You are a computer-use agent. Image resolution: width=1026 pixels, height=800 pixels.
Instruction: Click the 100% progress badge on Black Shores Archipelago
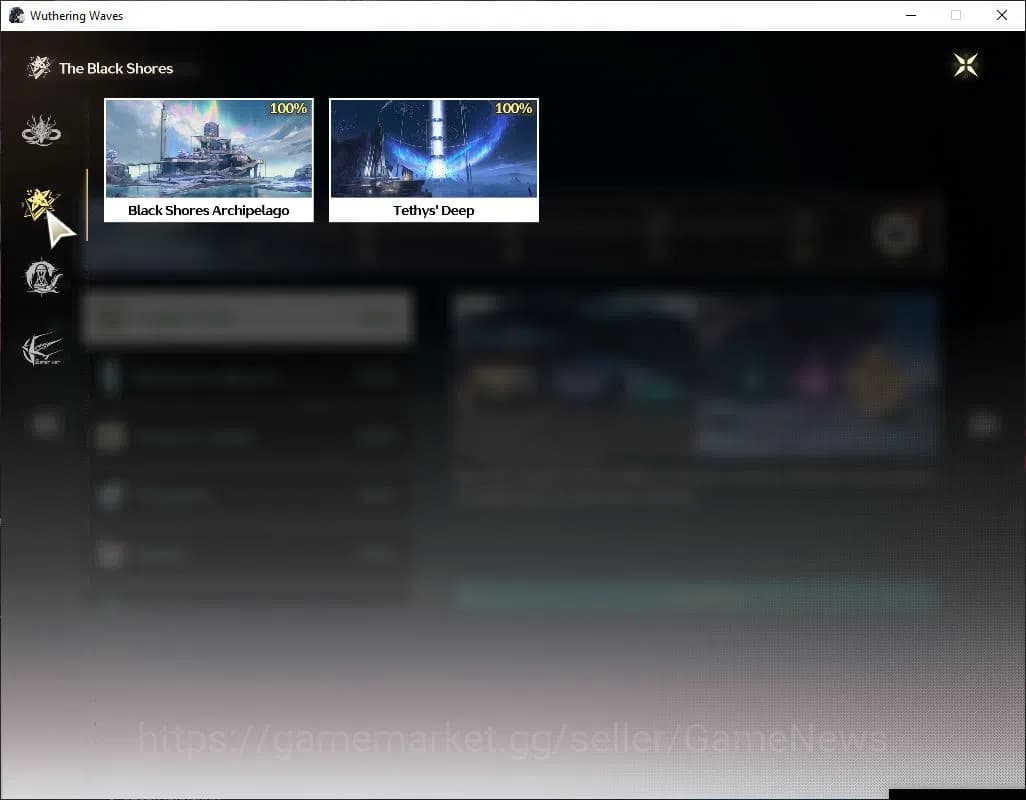click(287, 108)
